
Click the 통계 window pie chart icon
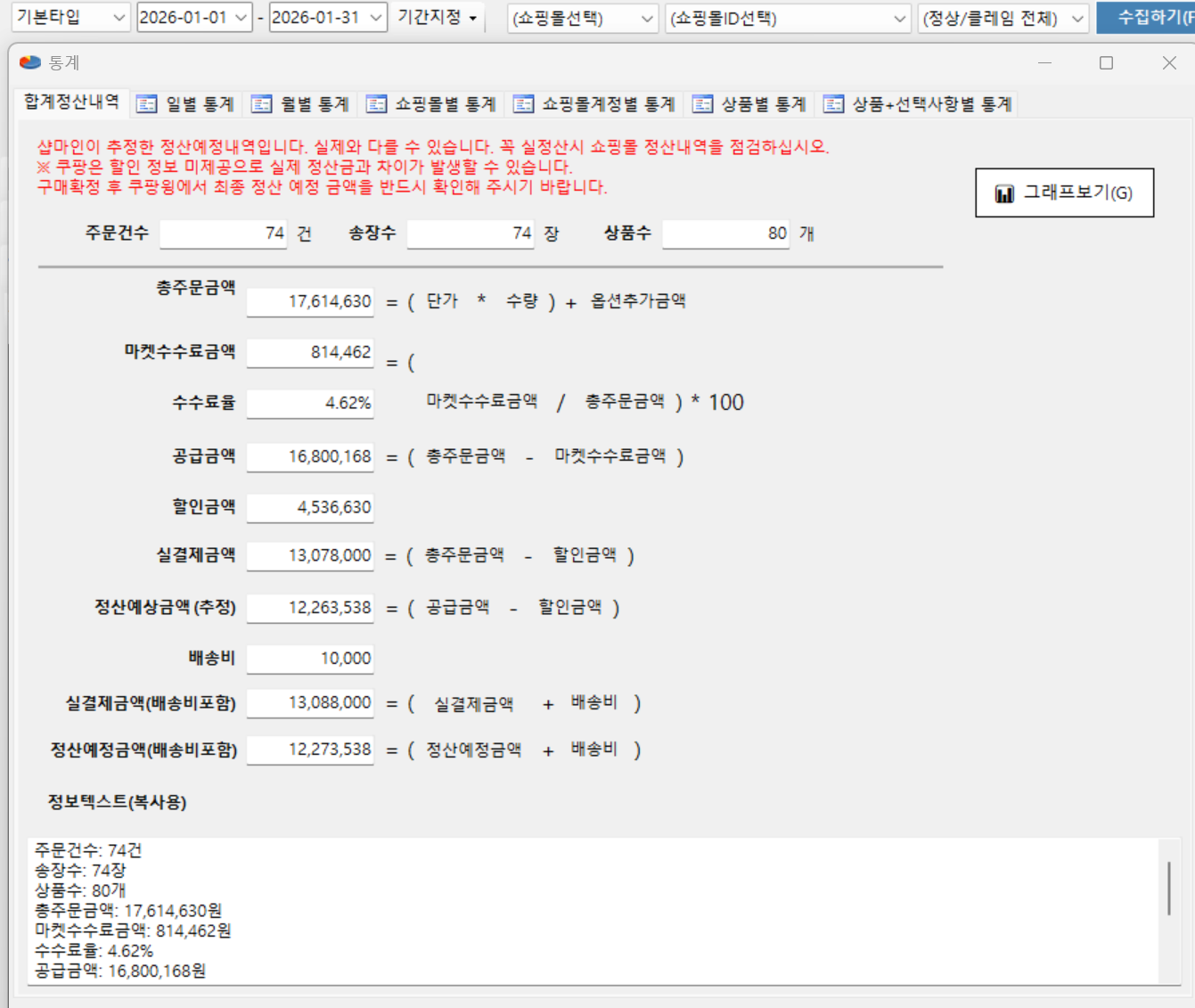pos(30,62)
